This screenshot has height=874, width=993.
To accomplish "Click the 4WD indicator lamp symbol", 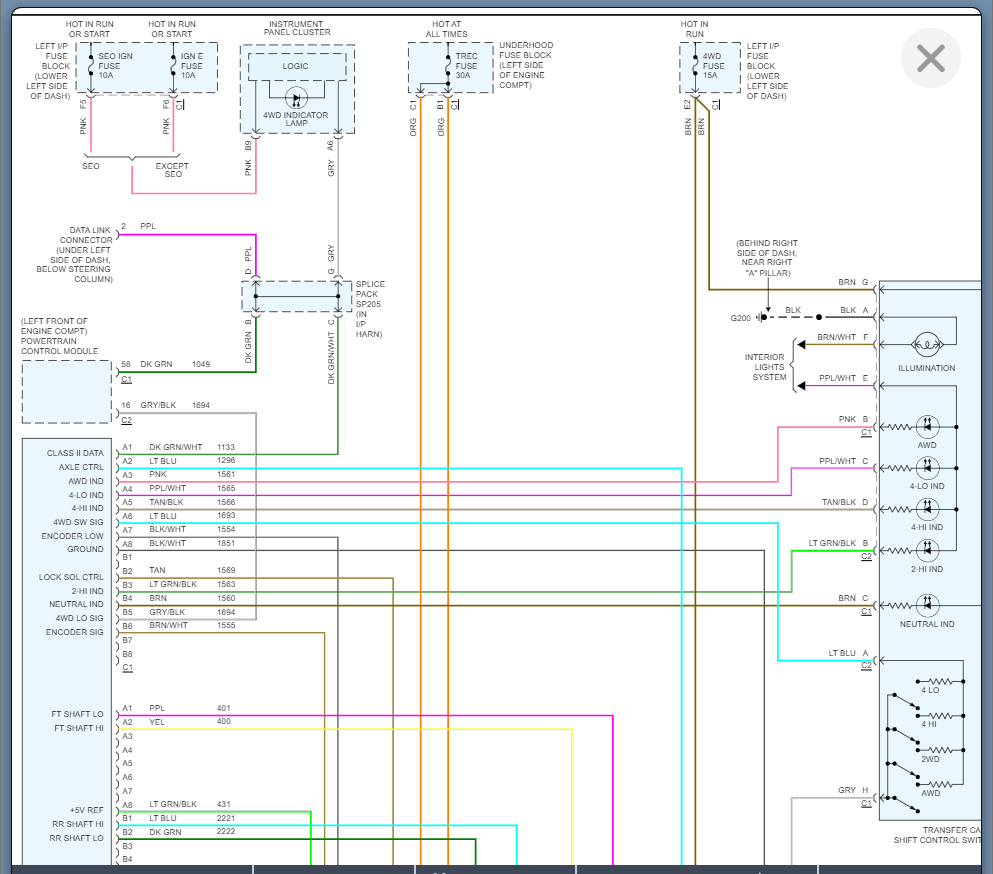I will coord(296,97).
